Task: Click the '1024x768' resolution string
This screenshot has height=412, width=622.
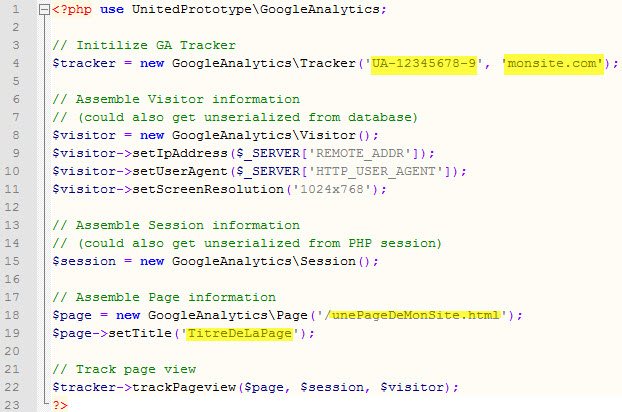Action: click(x=332, y=189)
